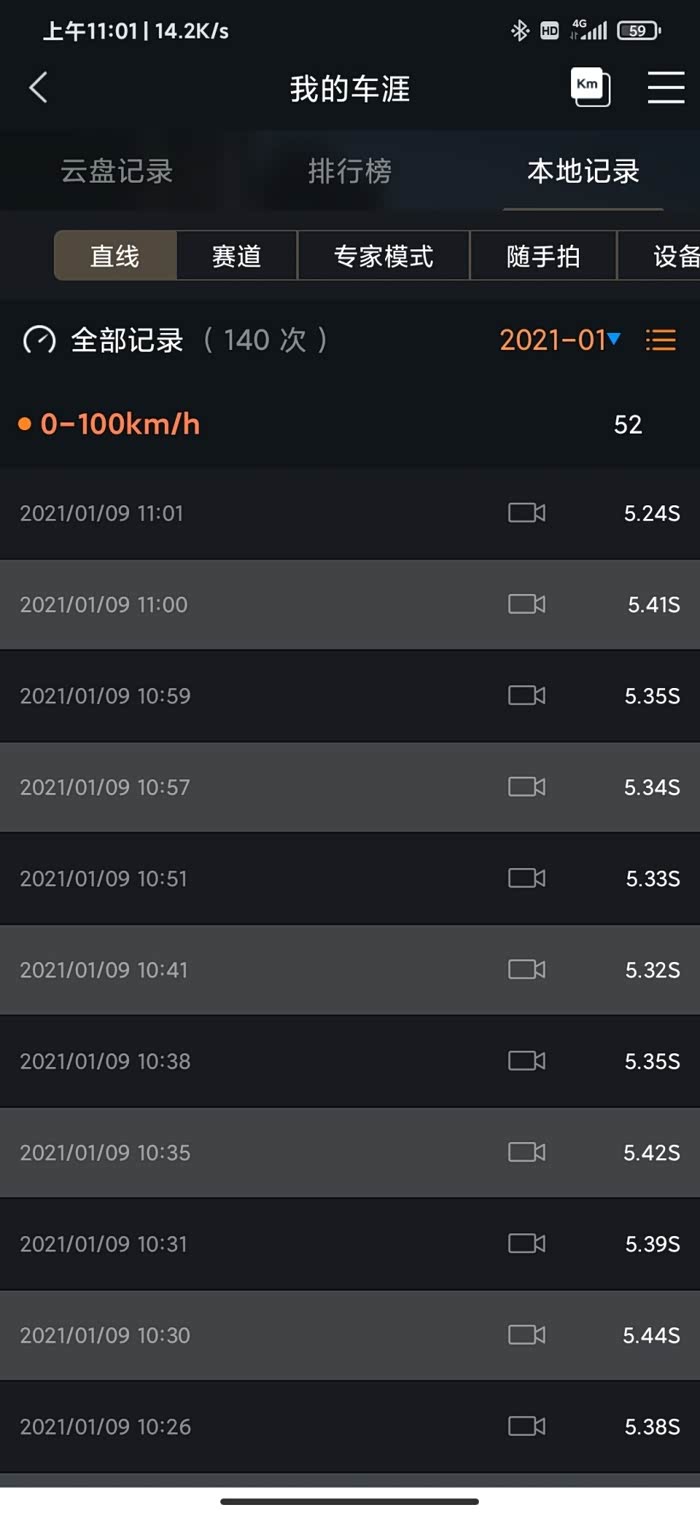Open video for 10:35 record

[x=526, y=1153]
